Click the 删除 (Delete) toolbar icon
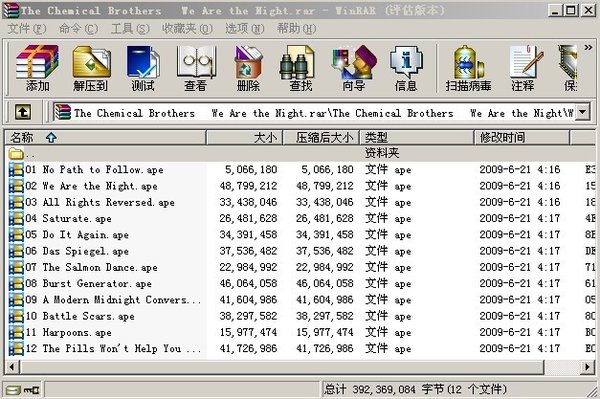This screenshot has height=399, width=600. 248,68
